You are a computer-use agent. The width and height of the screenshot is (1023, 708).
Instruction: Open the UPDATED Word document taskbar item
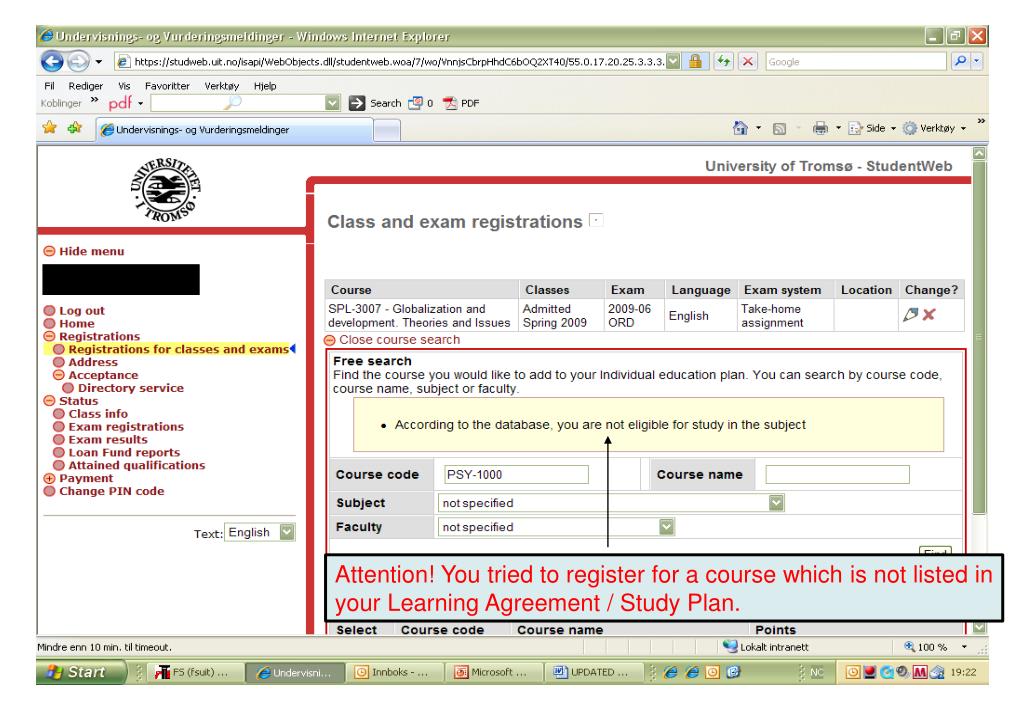point(592,672)
